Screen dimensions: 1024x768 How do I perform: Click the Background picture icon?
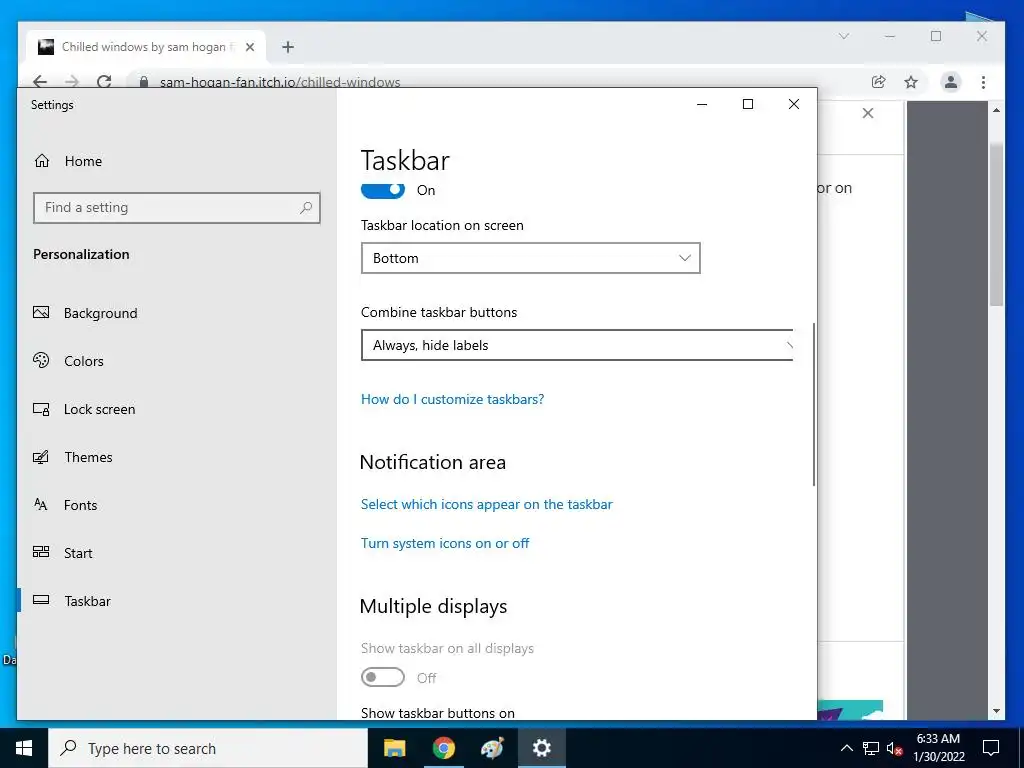(x=41, y=312)
